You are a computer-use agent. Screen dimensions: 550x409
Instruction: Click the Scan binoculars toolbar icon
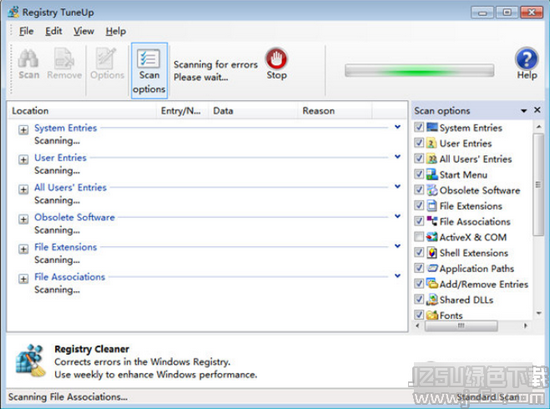(x=28, y=58)
